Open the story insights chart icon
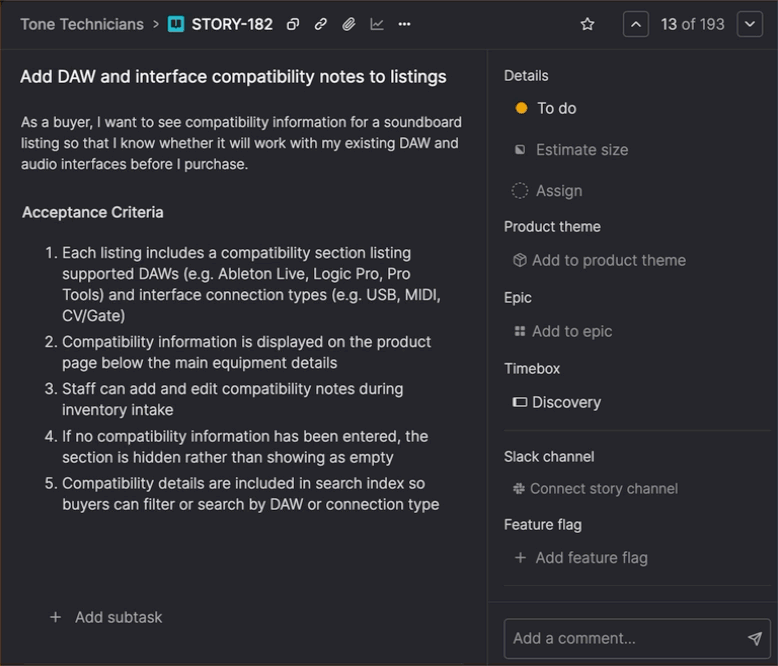This screenshot has width=778, height=666. (377, 24)
